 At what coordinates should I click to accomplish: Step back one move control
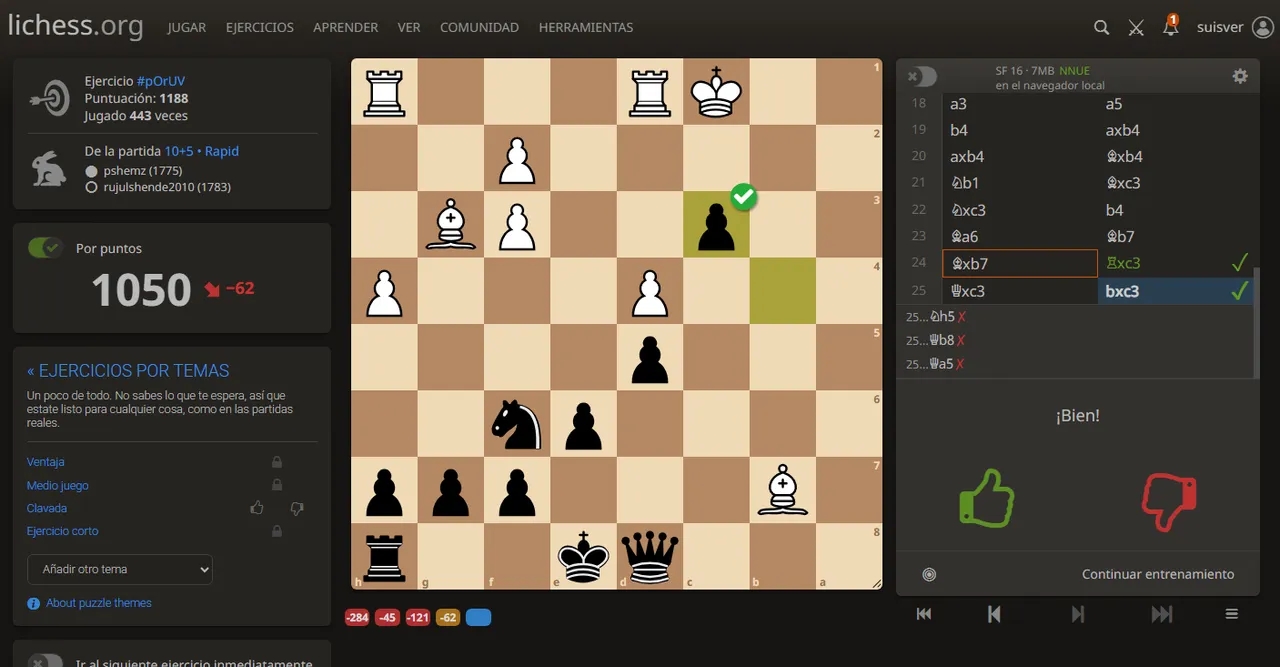point(994,614)
